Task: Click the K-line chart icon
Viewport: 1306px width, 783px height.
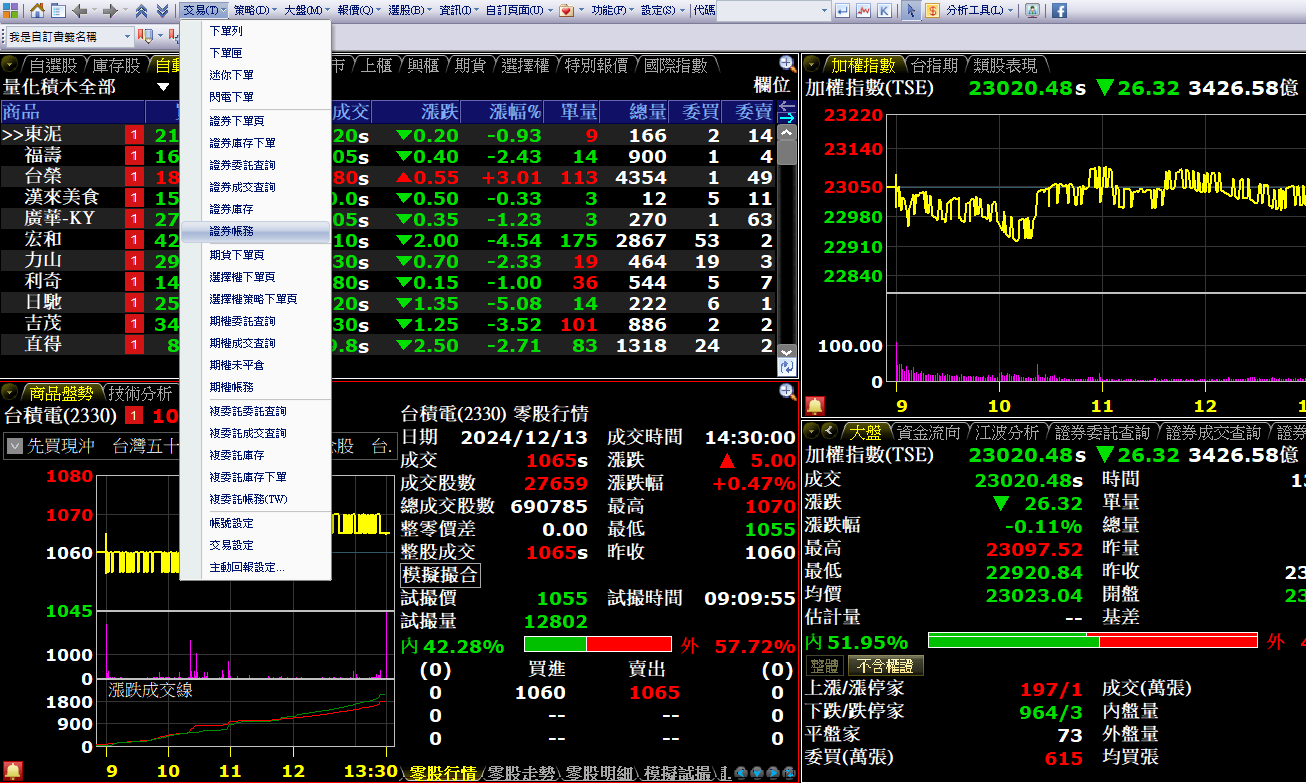Action: click(x=884, y=10)
